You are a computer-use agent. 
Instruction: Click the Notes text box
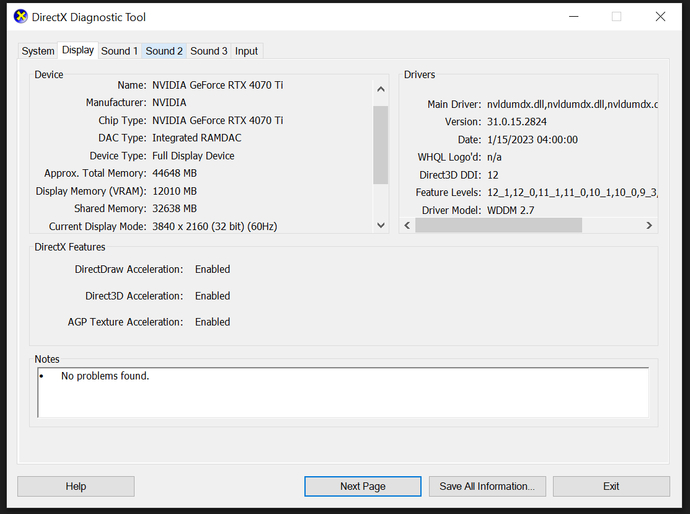tap(343, 393)
